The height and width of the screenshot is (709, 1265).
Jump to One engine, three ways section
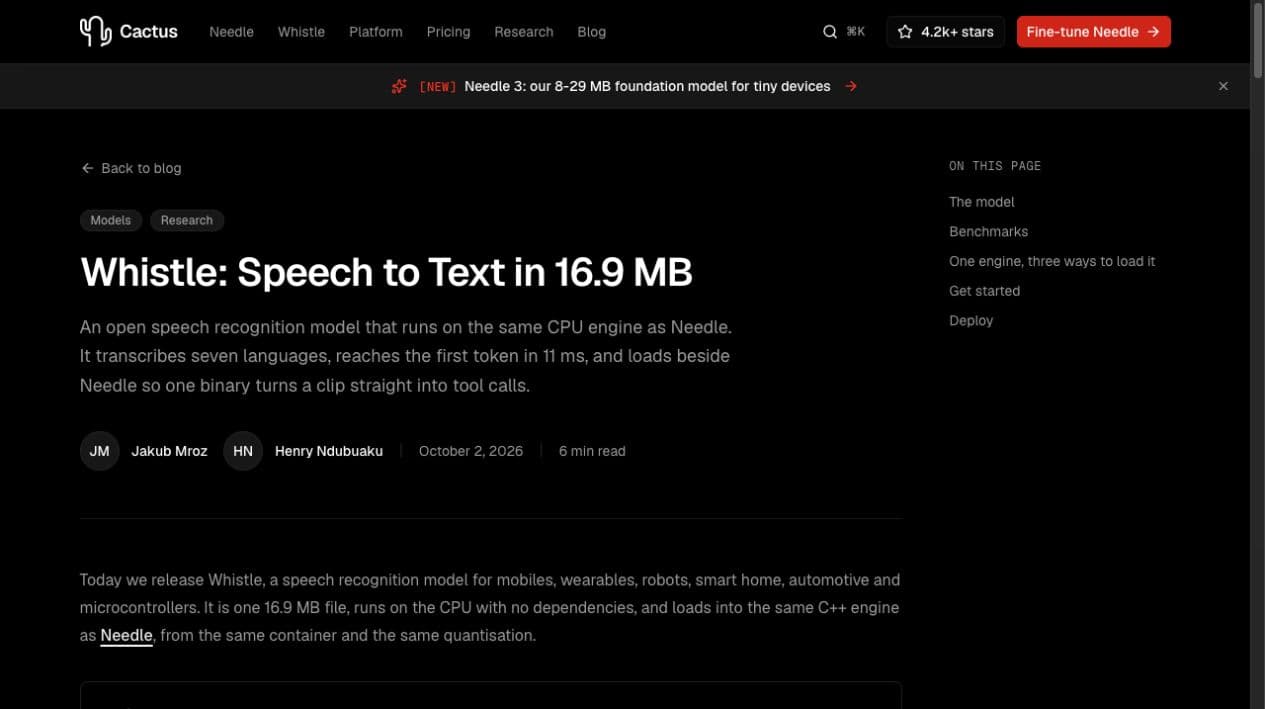[1052, 261]
